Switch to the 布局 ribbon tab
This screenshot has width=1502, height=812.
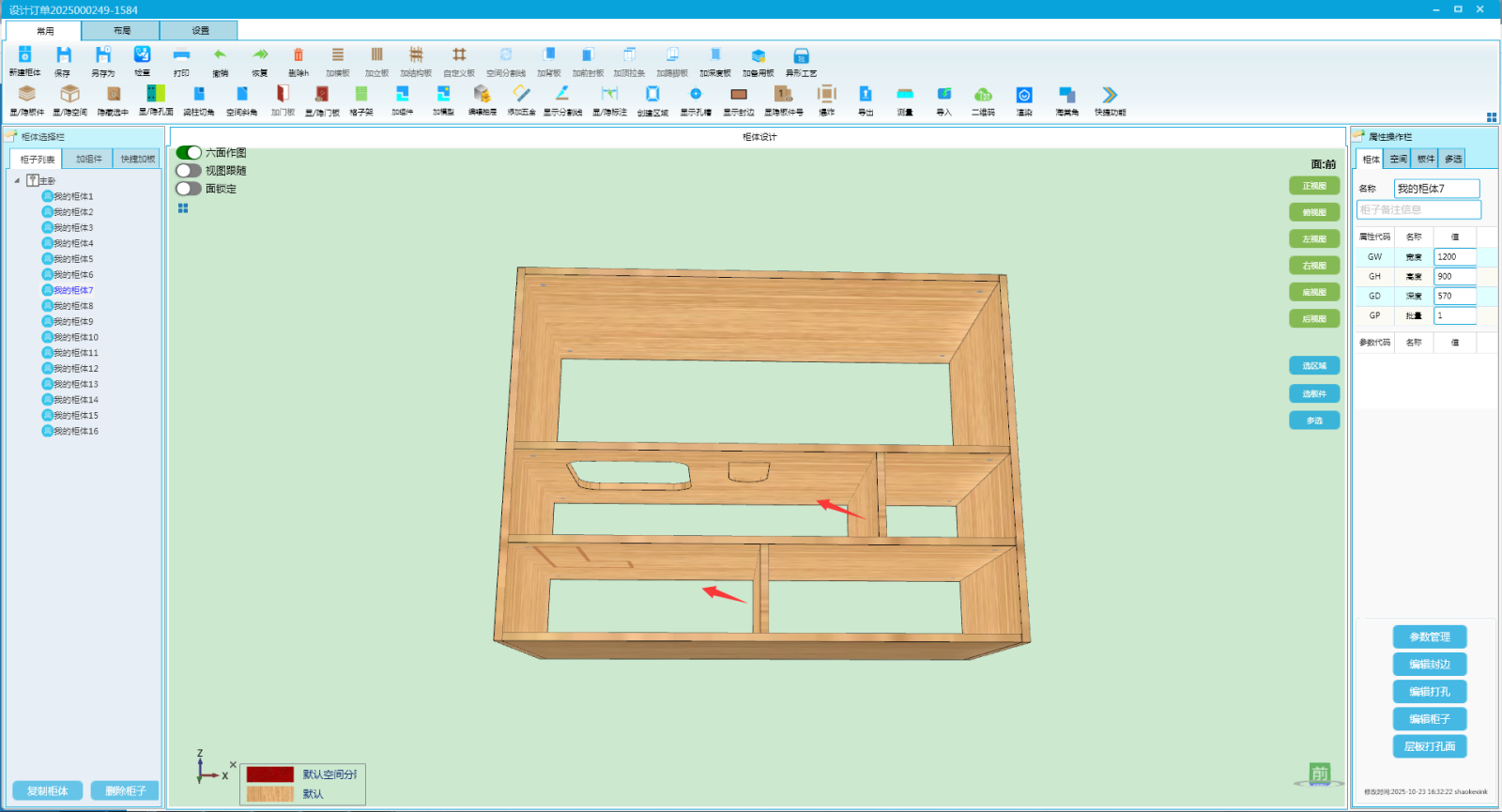[122, 31]
